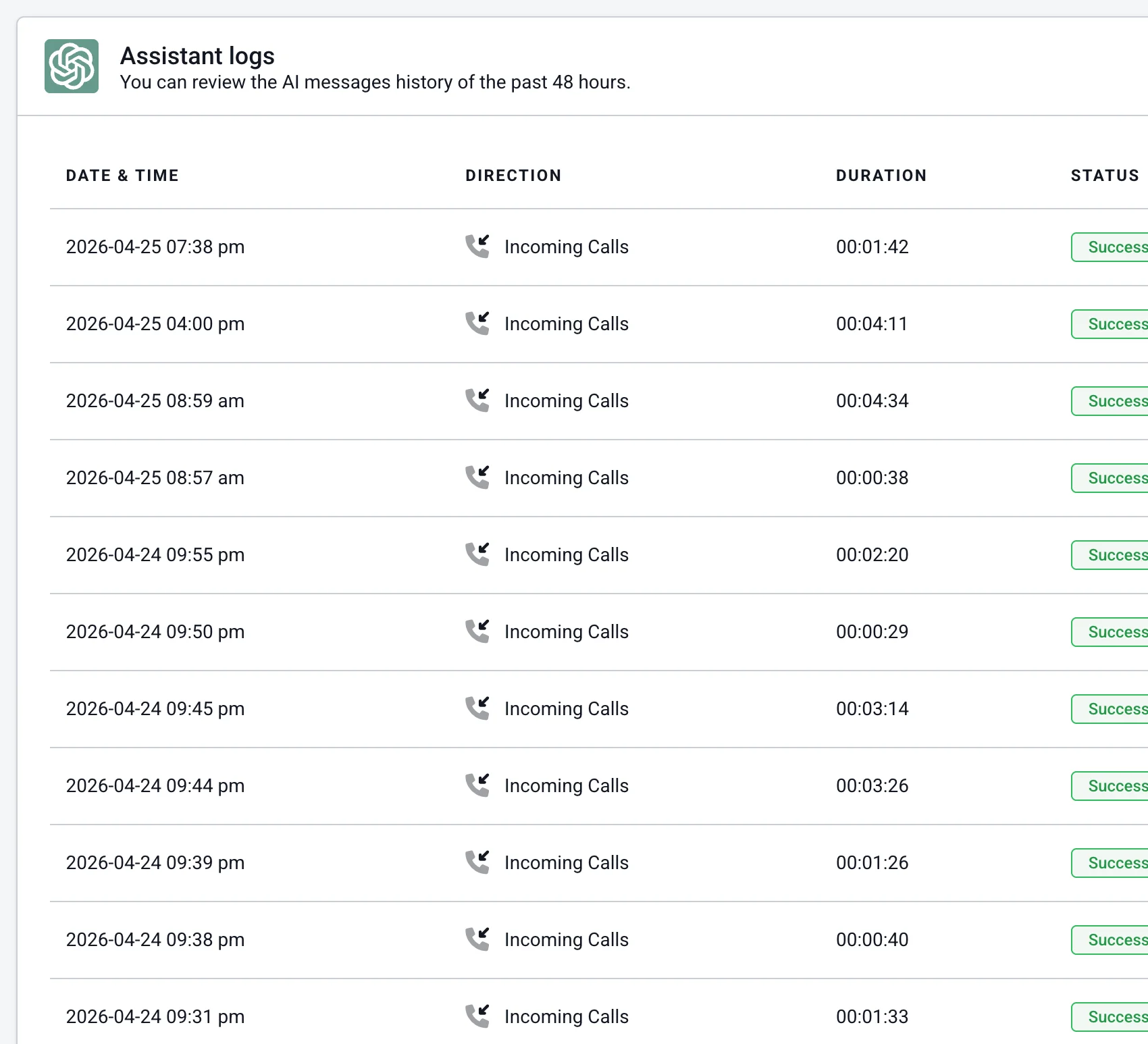1148x1044 pixels.
Task: Click the Assistant logs heading
Action: click(197, 56)
